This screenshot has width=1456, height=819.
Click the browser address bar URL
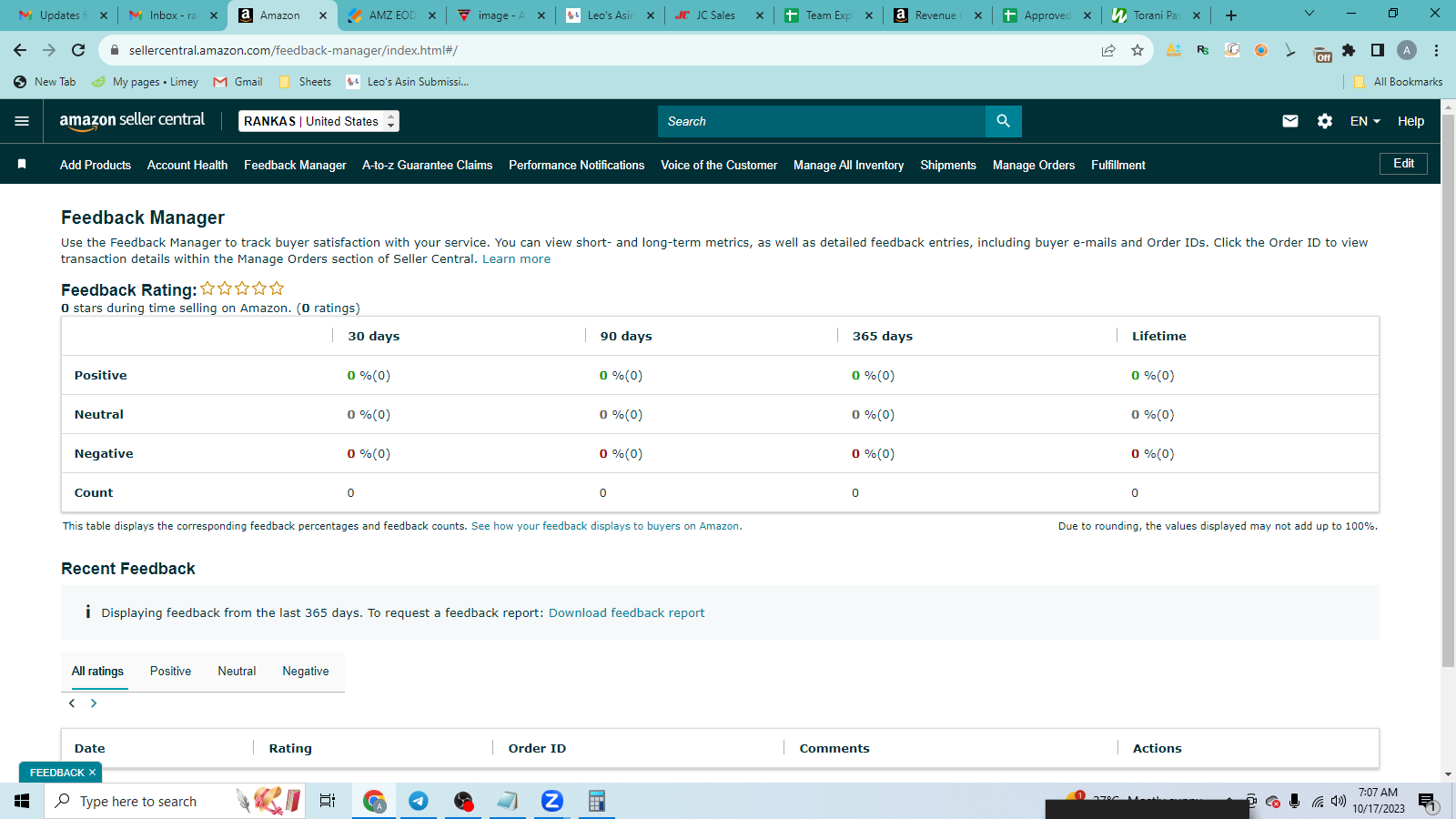click(293, 50)
